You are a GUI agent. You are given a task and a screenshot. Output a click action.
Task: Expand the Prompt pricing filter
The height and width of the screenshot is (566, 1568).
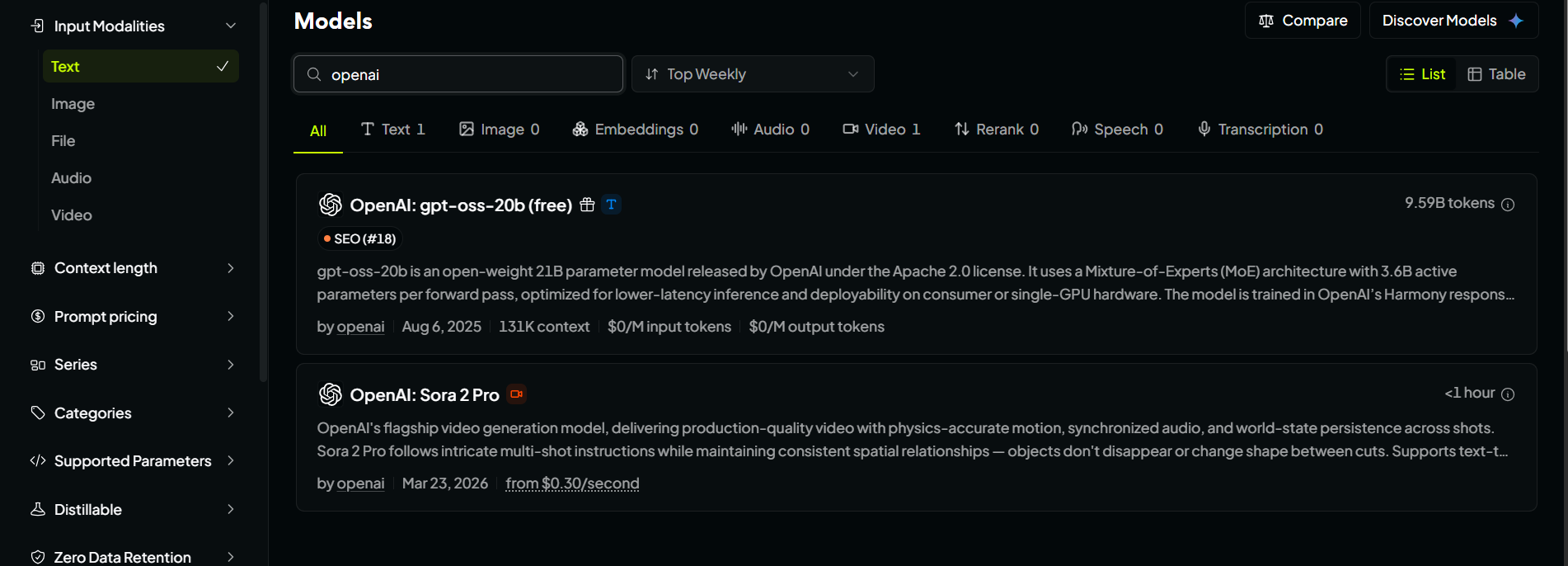pyautogui.click(x=134, y=316)
